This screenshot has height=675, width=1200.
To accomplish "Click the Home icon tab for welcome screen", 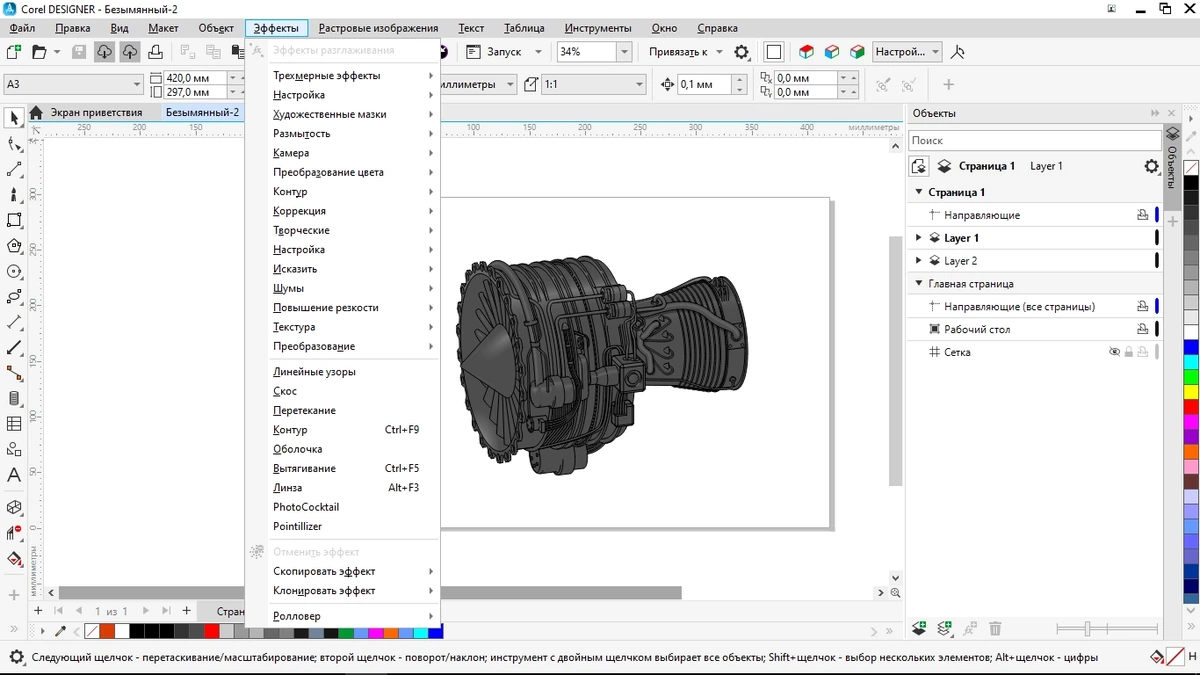I will click(37, 112).
